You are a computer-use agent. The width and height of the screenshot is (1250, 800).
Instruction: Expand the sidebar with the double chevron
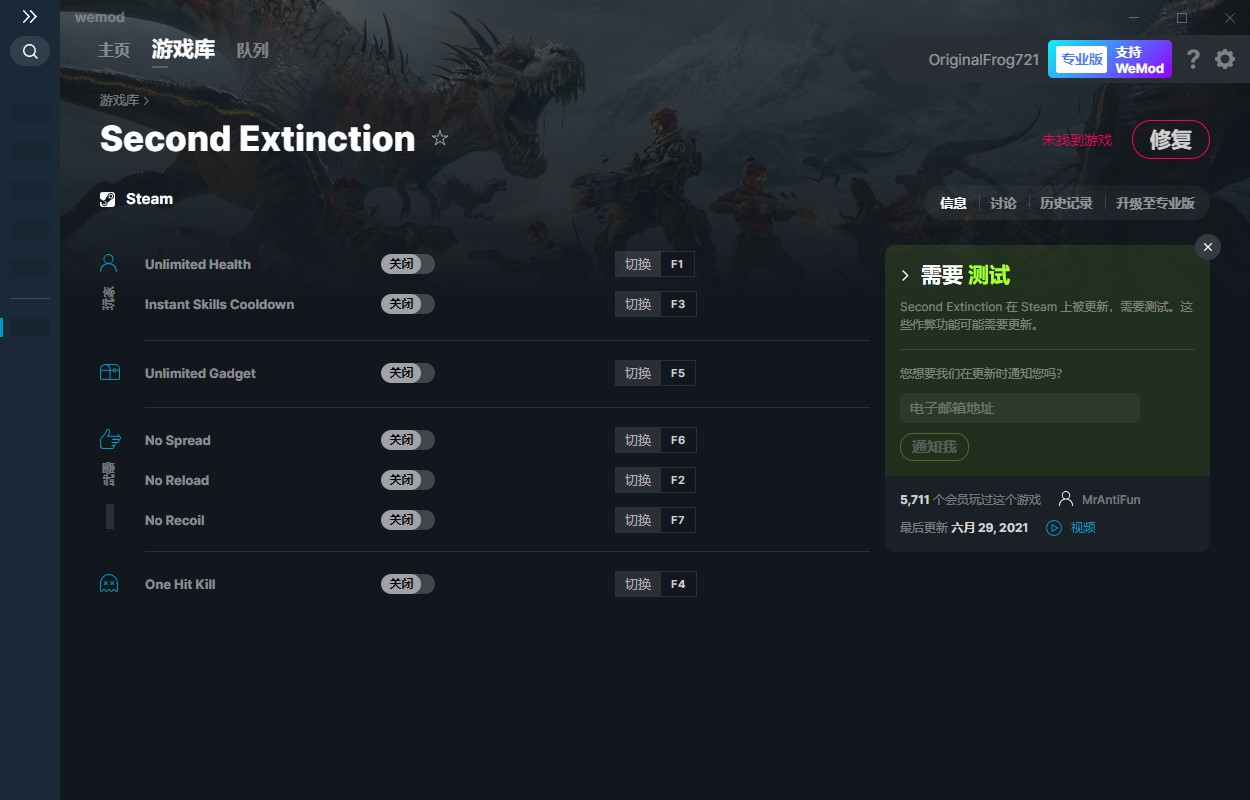pyautogui.click(x=30, y=17)
